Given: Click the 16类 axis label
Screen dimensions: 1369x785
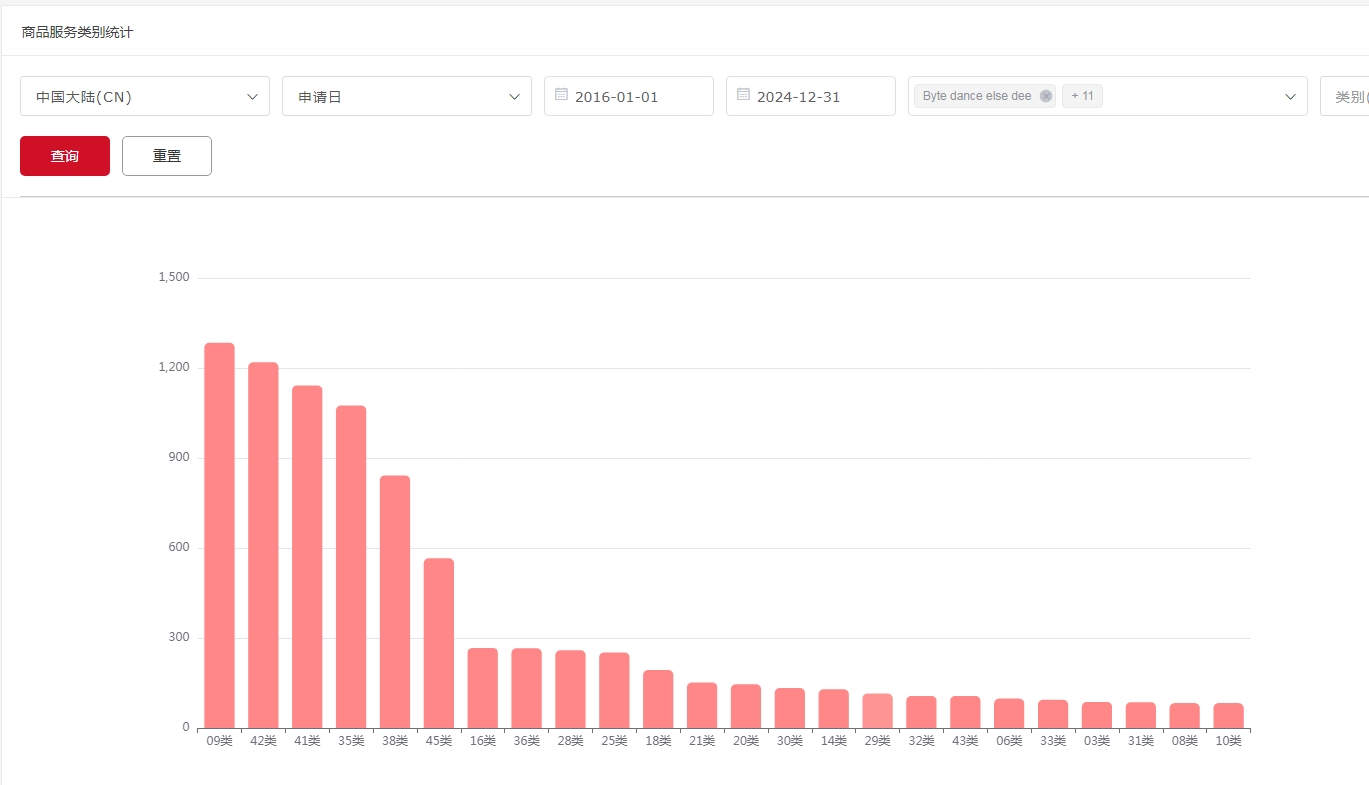Looking at the screenshot, I should 483,741.
